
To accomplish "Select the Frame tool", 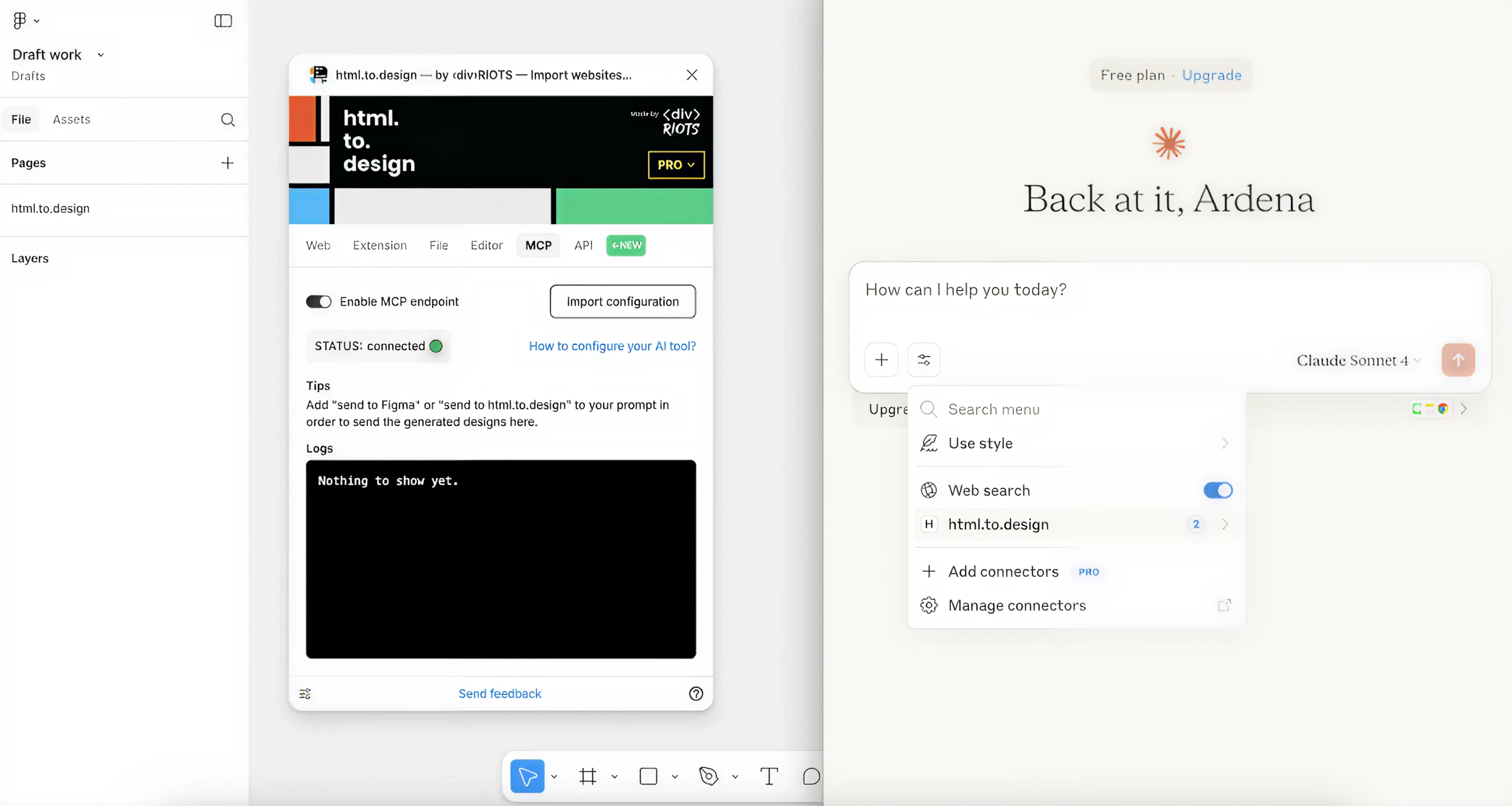I will (588, 776).
